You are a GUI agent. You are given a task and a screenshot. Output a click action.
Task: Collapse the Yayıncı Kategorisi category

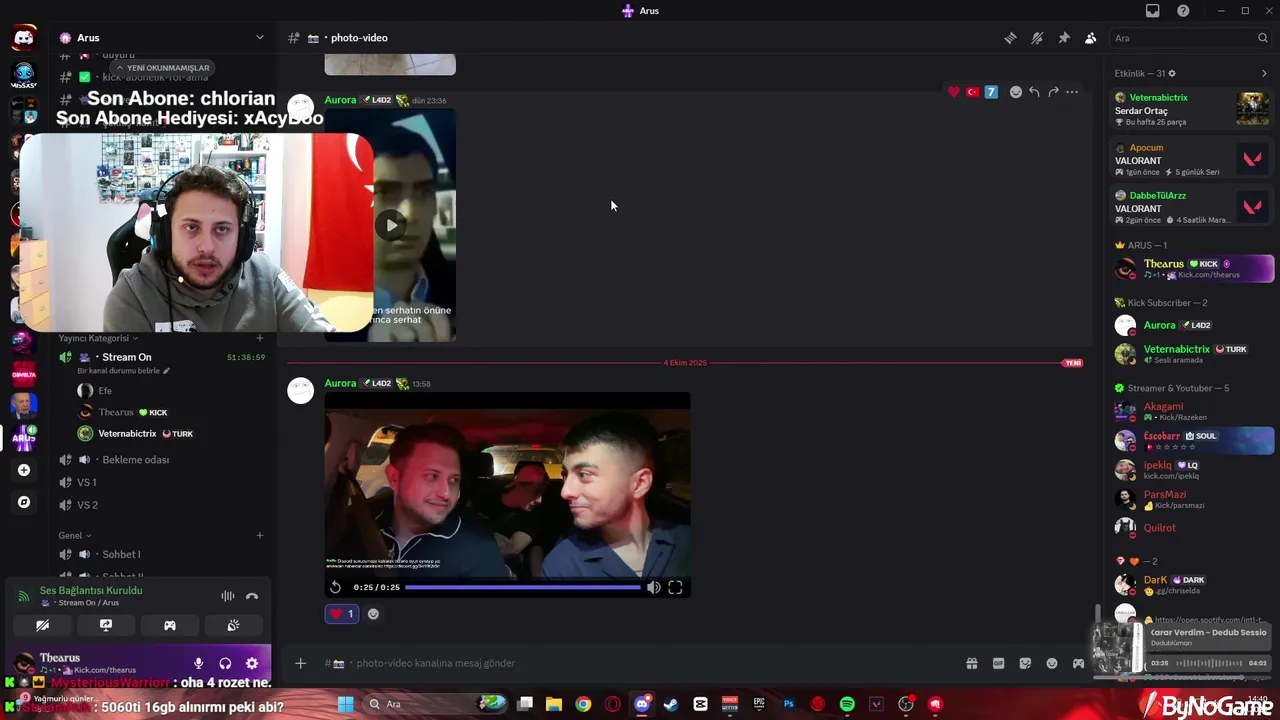click(97, 338)
